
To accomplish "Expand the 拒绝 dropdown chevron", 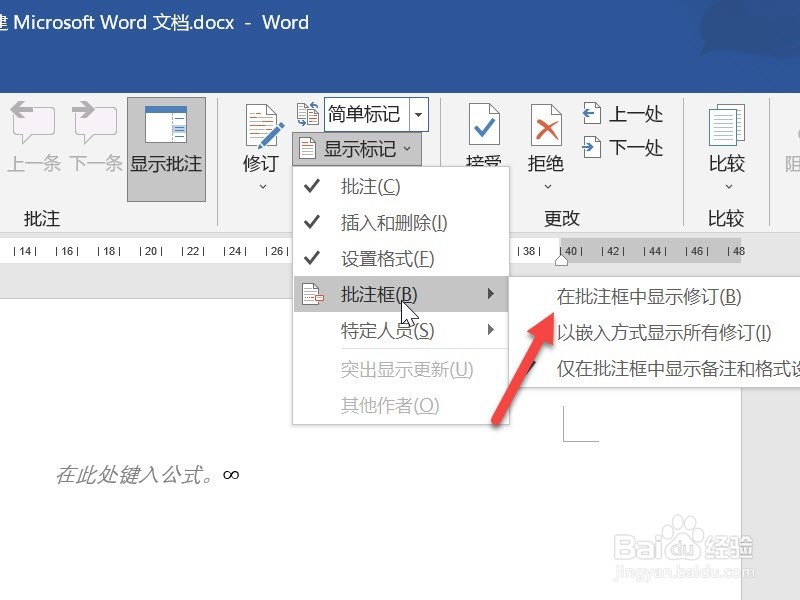I will click(547, 187).
